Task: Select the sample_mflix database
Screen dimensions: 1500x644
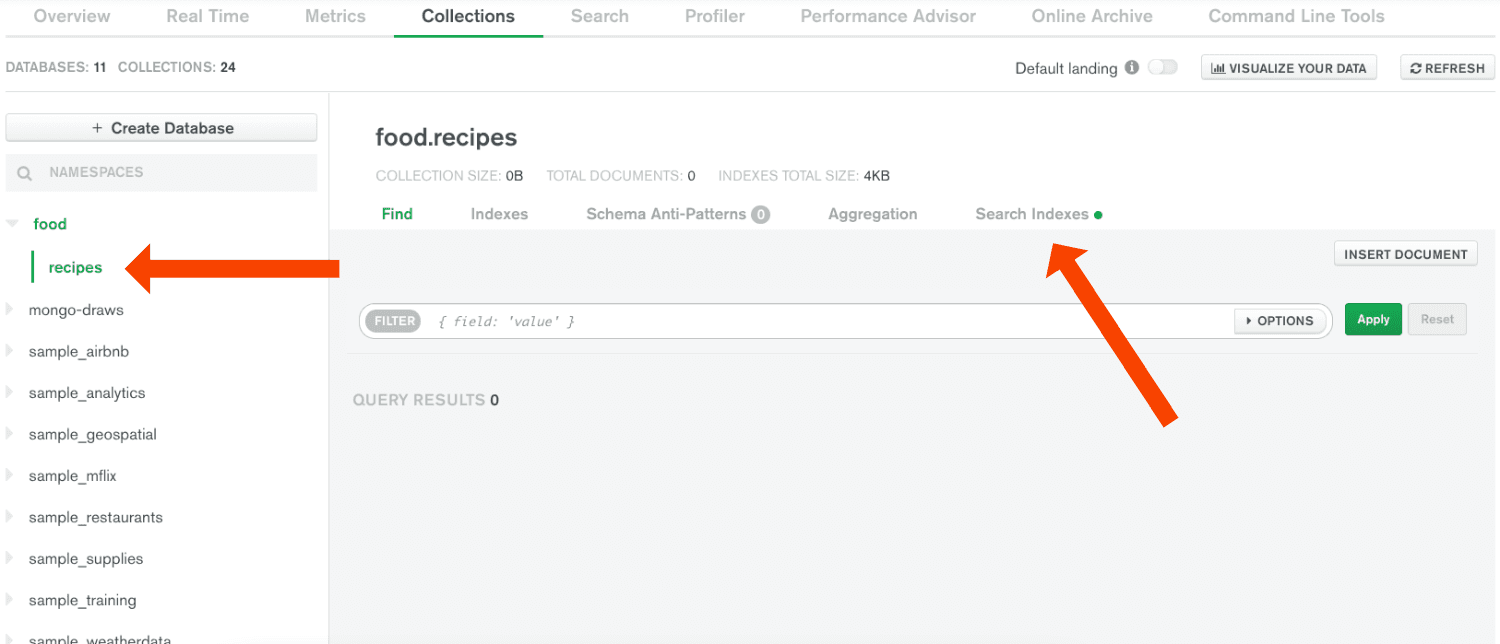Action: (73, 476)
